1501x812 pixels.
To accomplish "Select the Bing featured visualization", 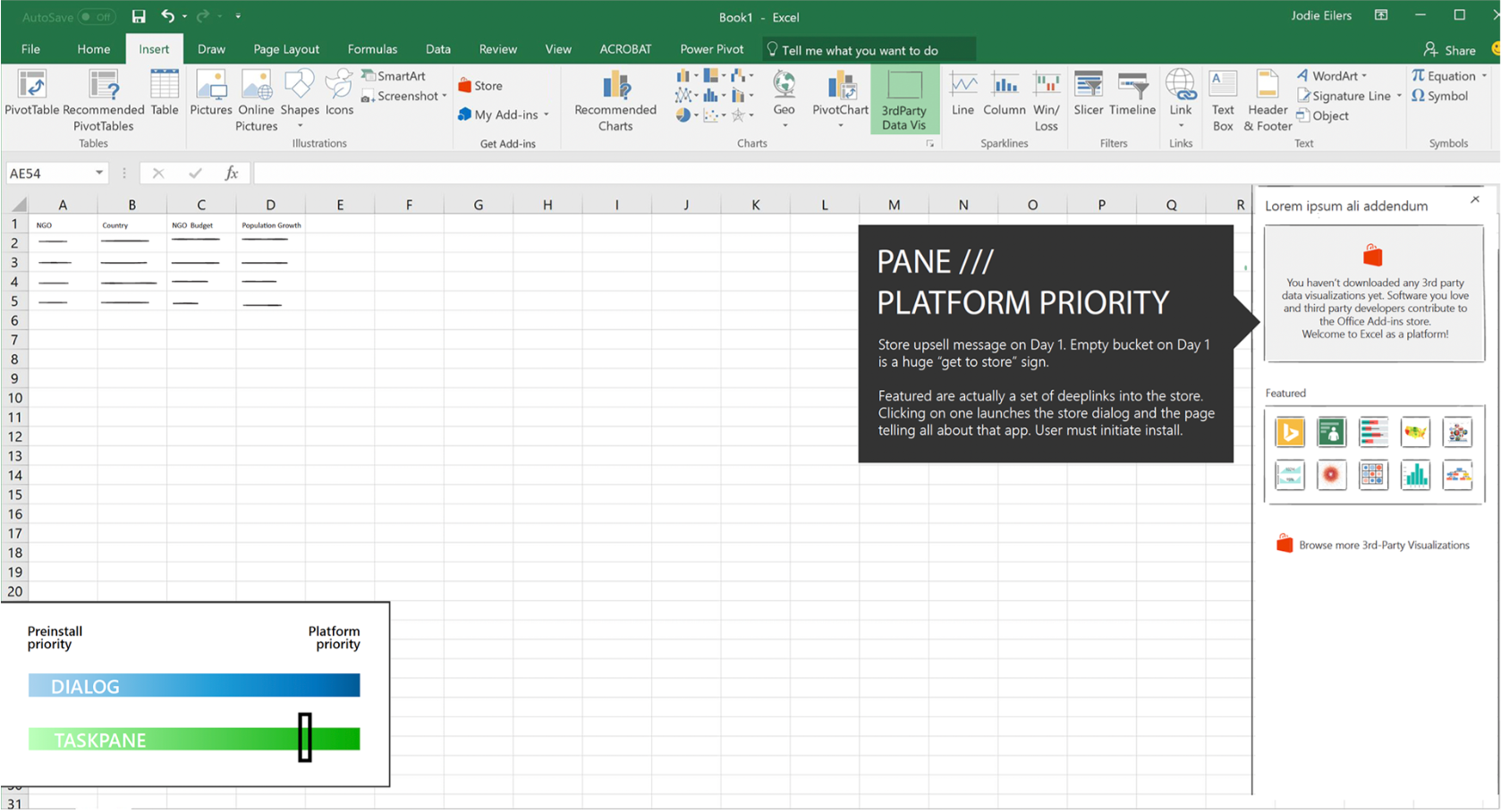I will (x=1290, y=432).
